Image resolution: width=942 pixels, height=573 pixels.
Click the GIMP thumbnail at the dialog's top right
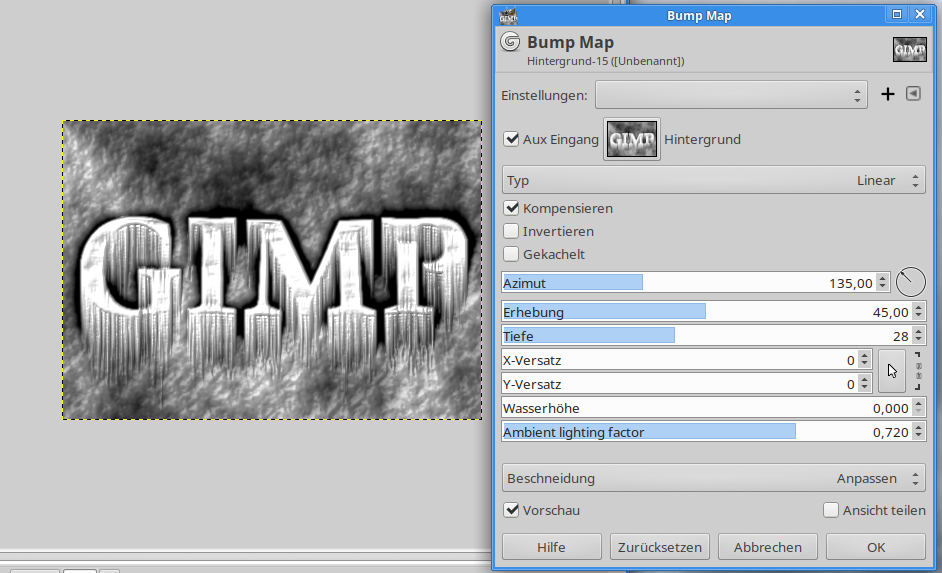(909, 50)
